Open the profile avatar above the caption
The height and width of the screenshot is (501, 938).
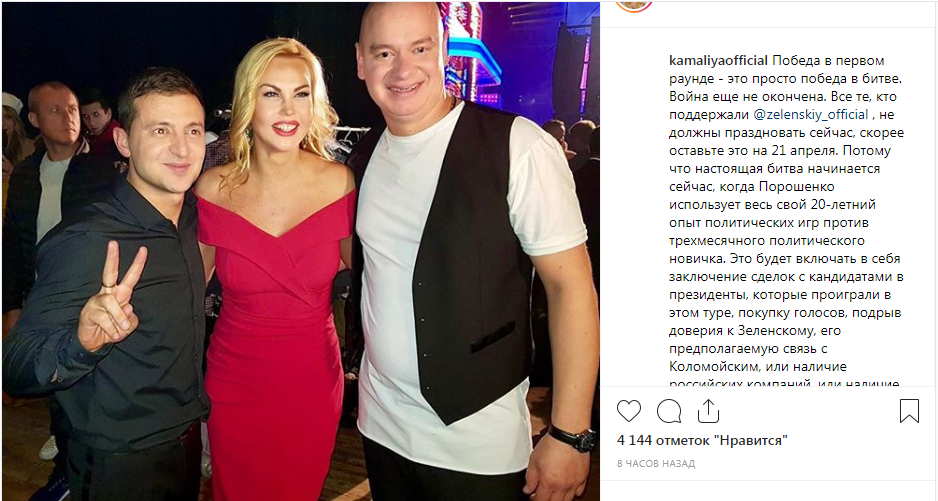coord(634,6)
